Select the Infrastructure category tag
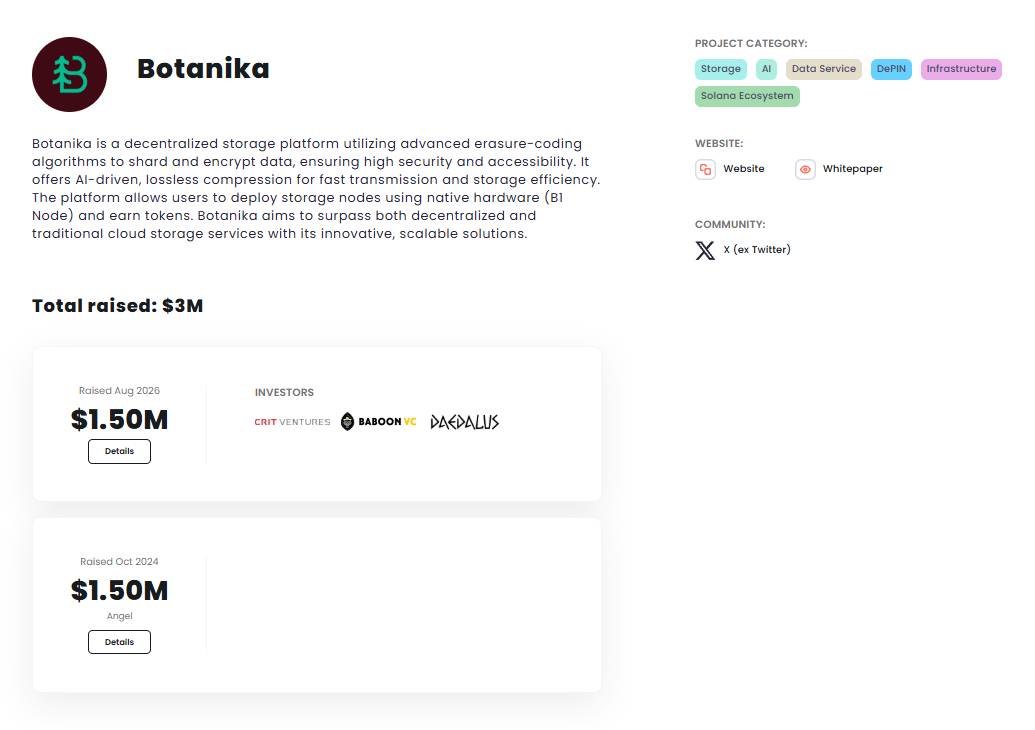This screenshot has width=1035, height=730. click(x=961, y=69)
